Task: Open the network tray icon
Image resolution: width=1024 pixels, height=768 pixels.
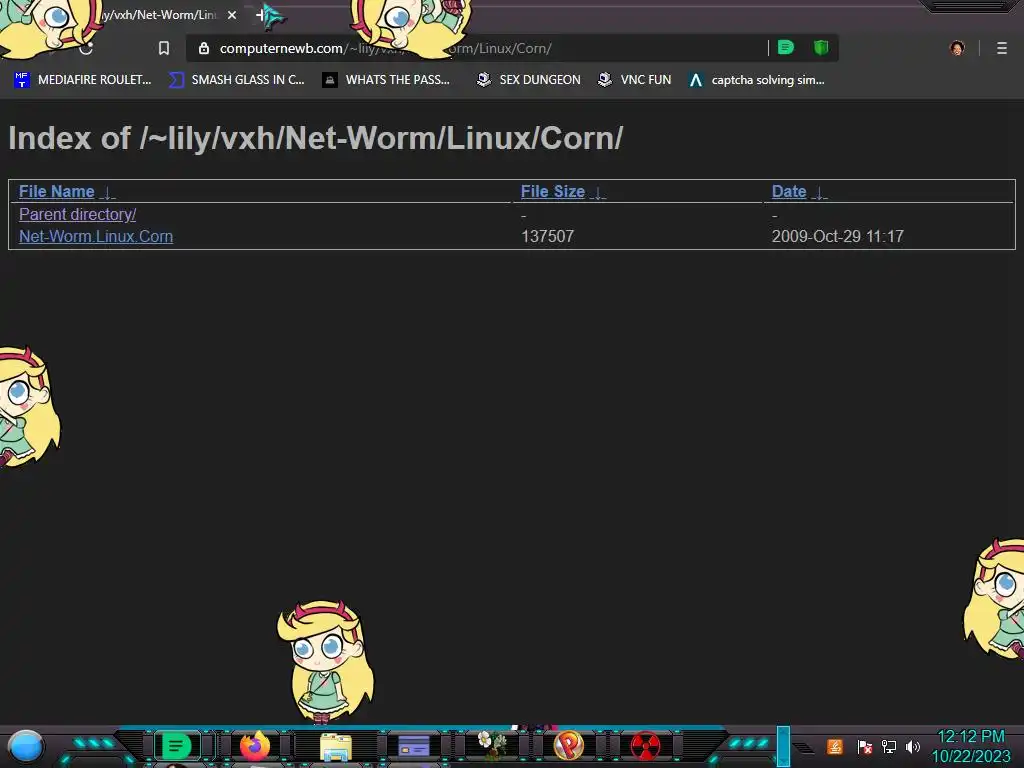Action: pyautogui.click(x=889, y=746)
